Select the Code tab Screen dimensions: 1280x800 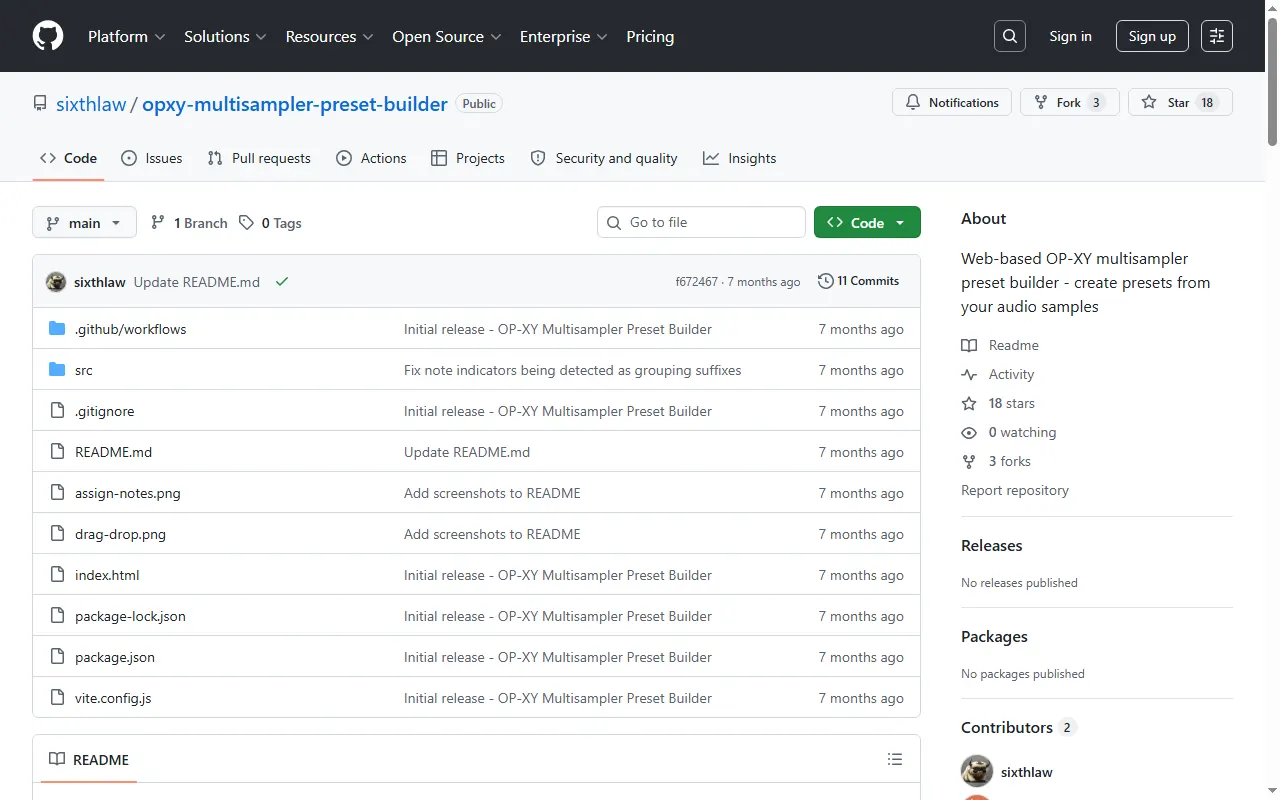[x=68, y=158]
